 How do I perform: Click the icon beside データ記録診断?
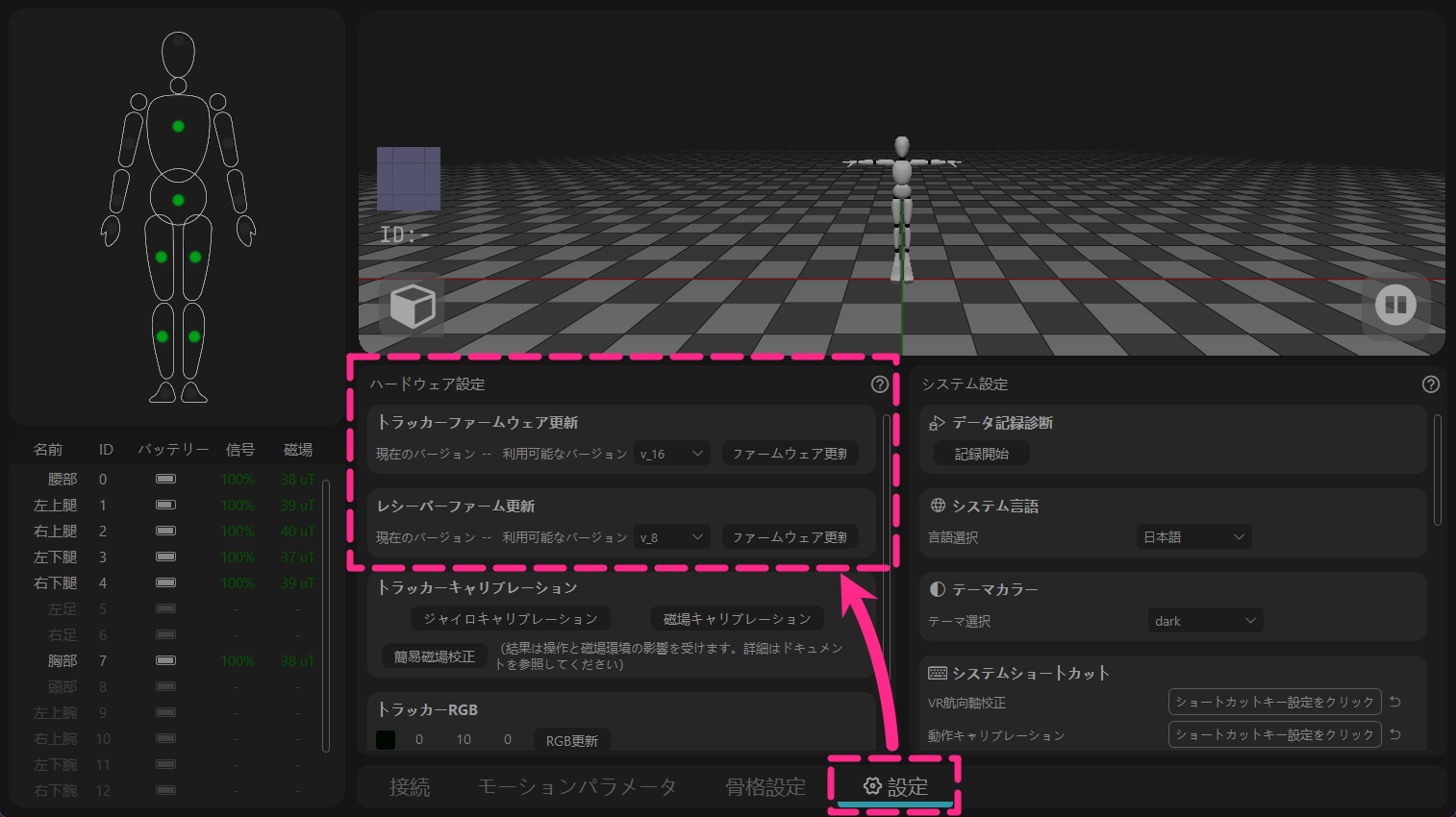[x=938, y=423]
